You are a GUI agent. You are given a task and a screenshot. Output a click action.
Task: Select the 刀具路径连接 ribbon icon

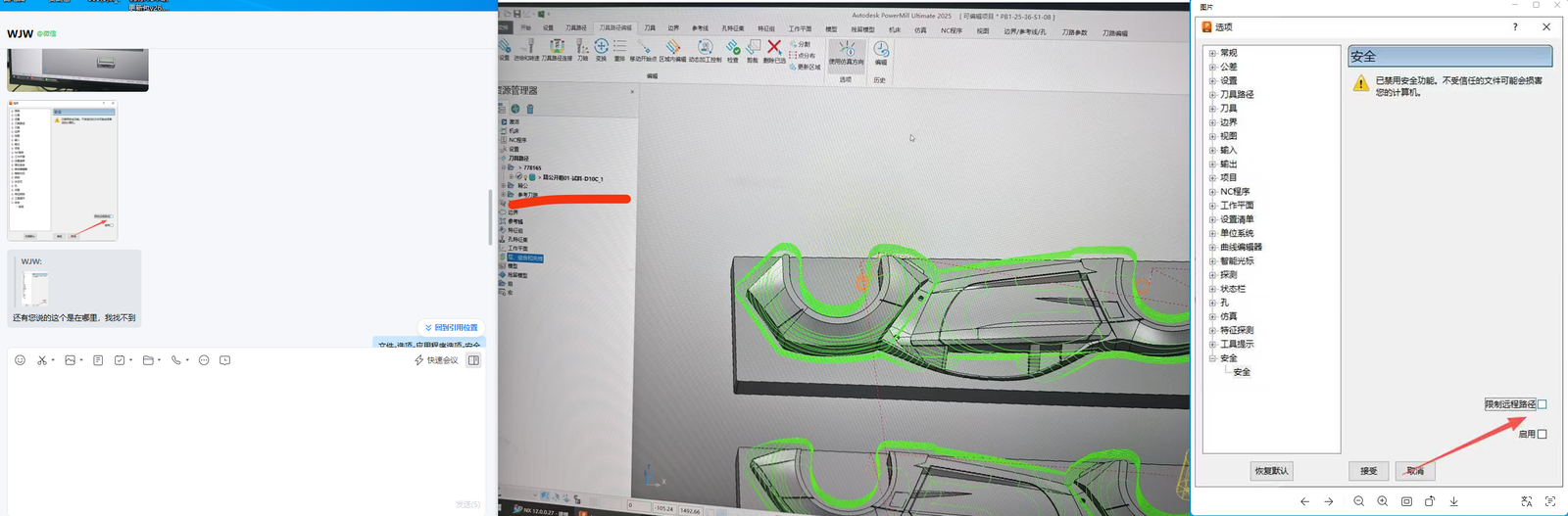(556, 50)
